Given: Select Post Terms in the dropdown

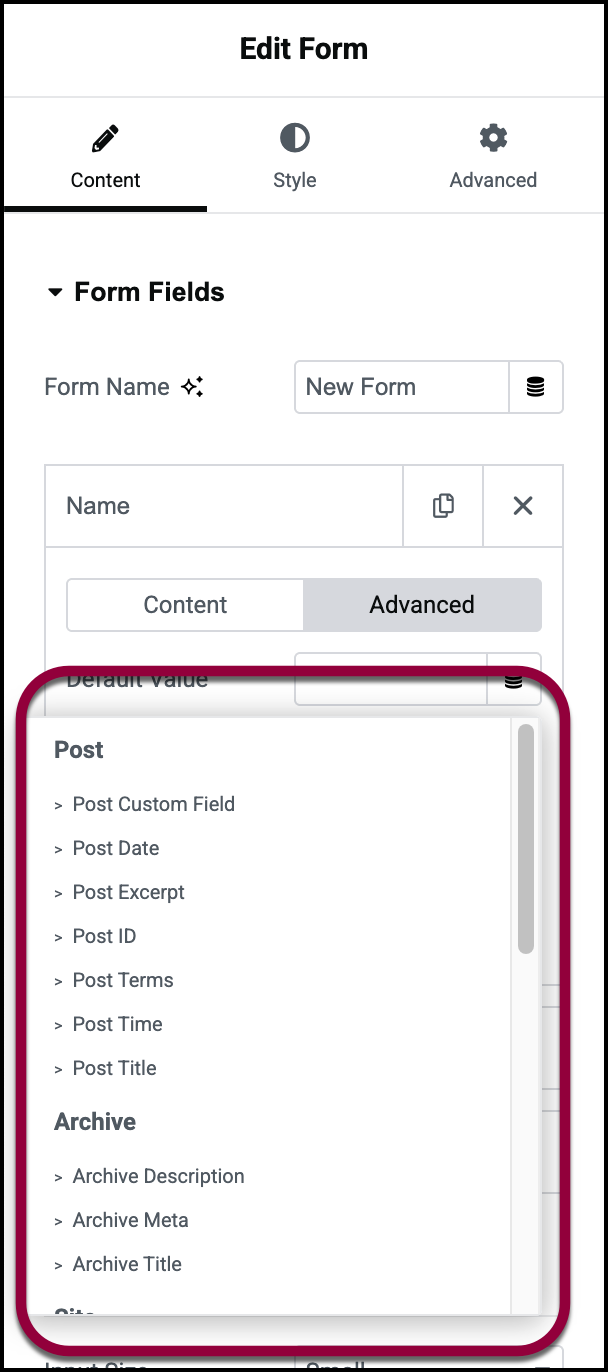Looking at the screenshot, I should pos(123,980).
